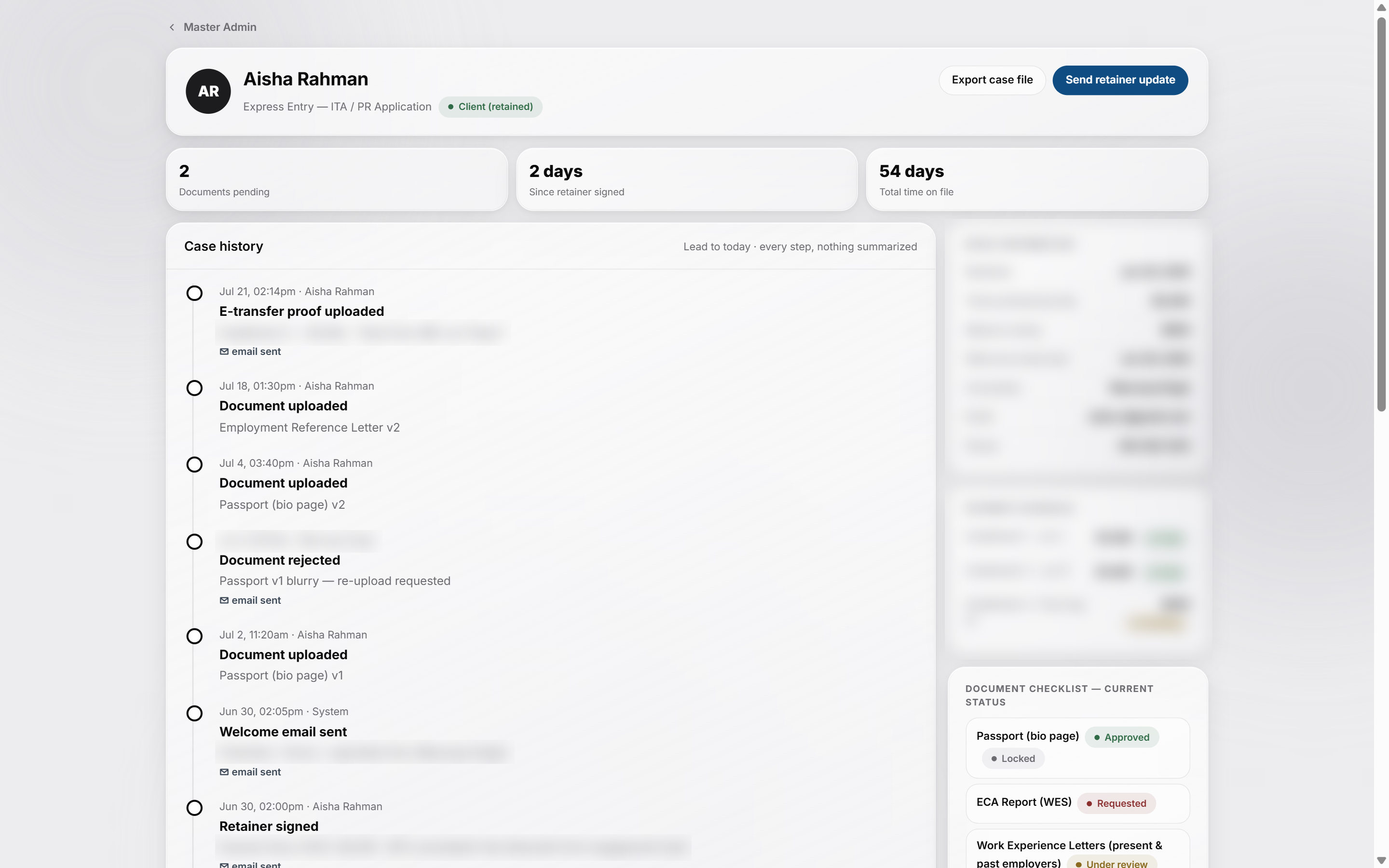
Task: Click the 'Welcome email sent' title
Action: point(283,732)
